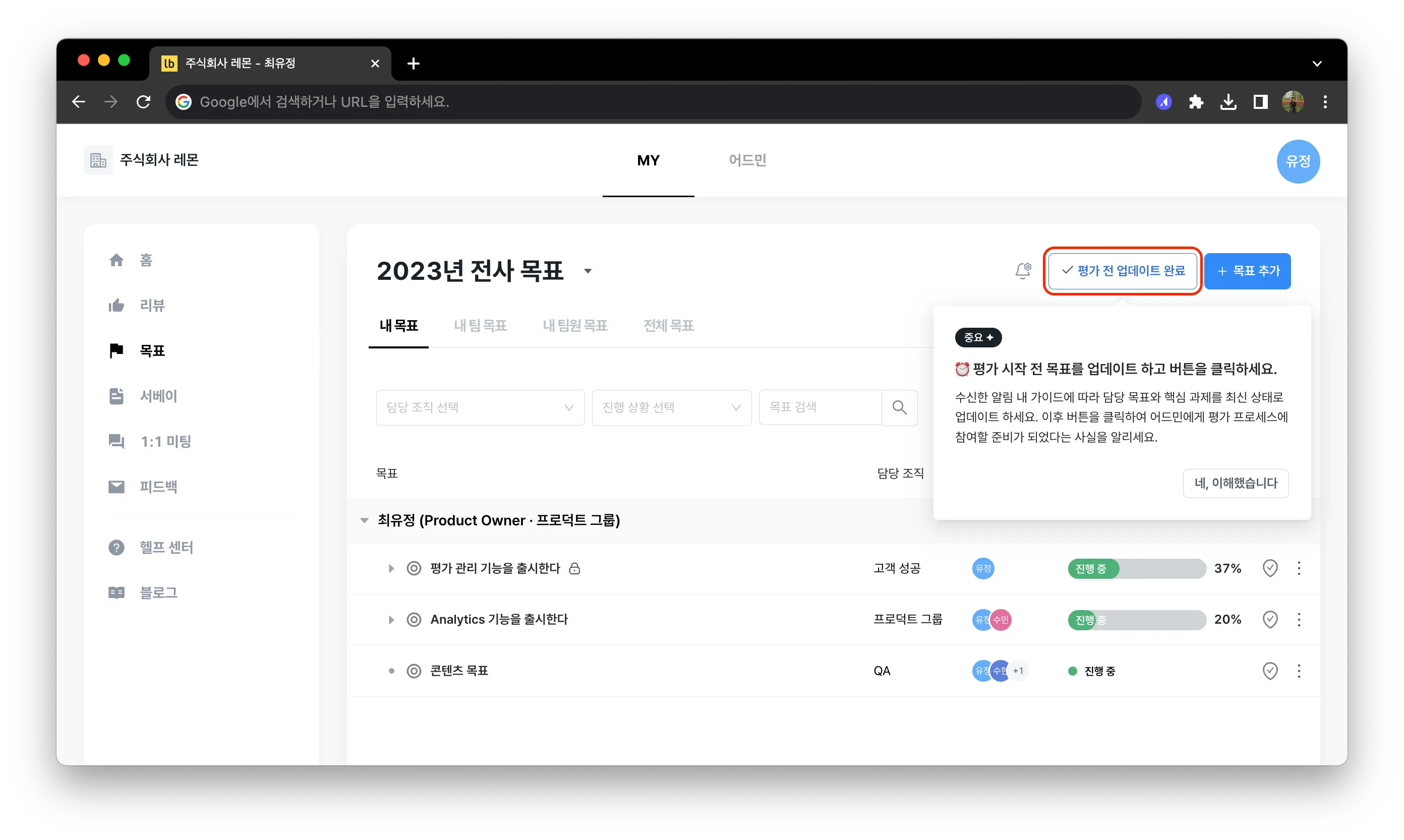Open more options for Analytics goal
This screenshot has height=840, width=1404.
[x=1299, y=619]
